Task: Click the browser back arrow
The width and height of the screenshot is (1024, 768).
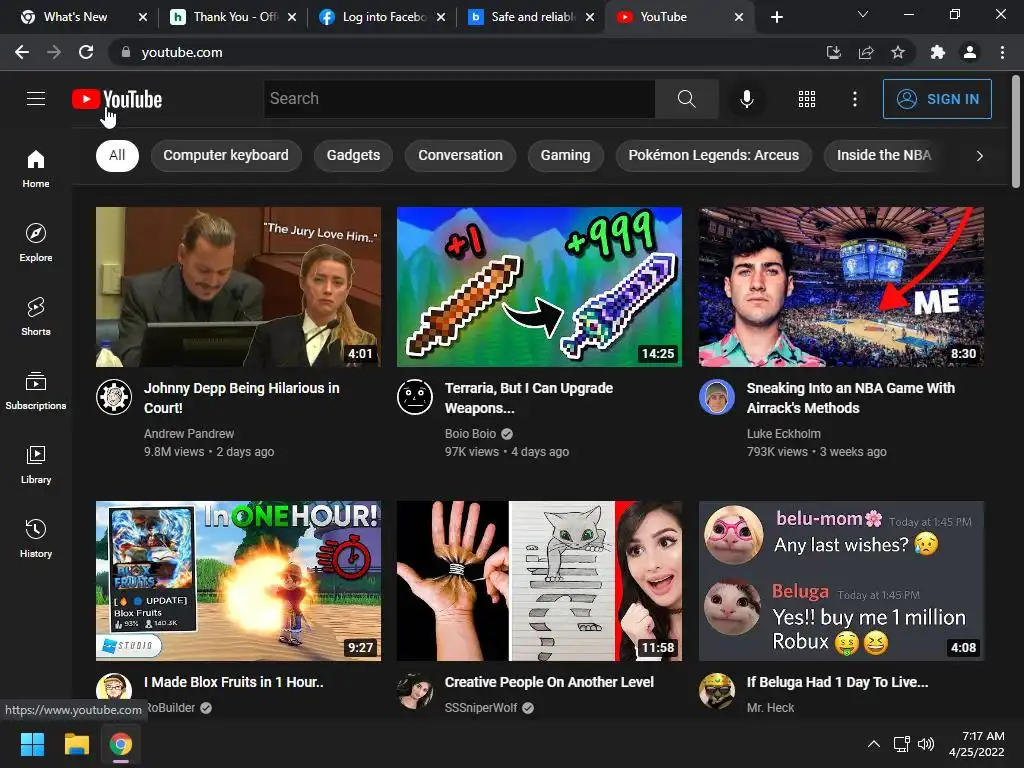Action: [22, 52]
